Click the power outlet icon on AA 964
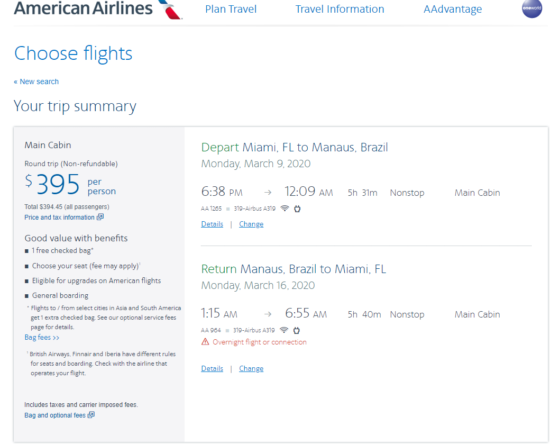550x444 pixels. click(296, 330)
